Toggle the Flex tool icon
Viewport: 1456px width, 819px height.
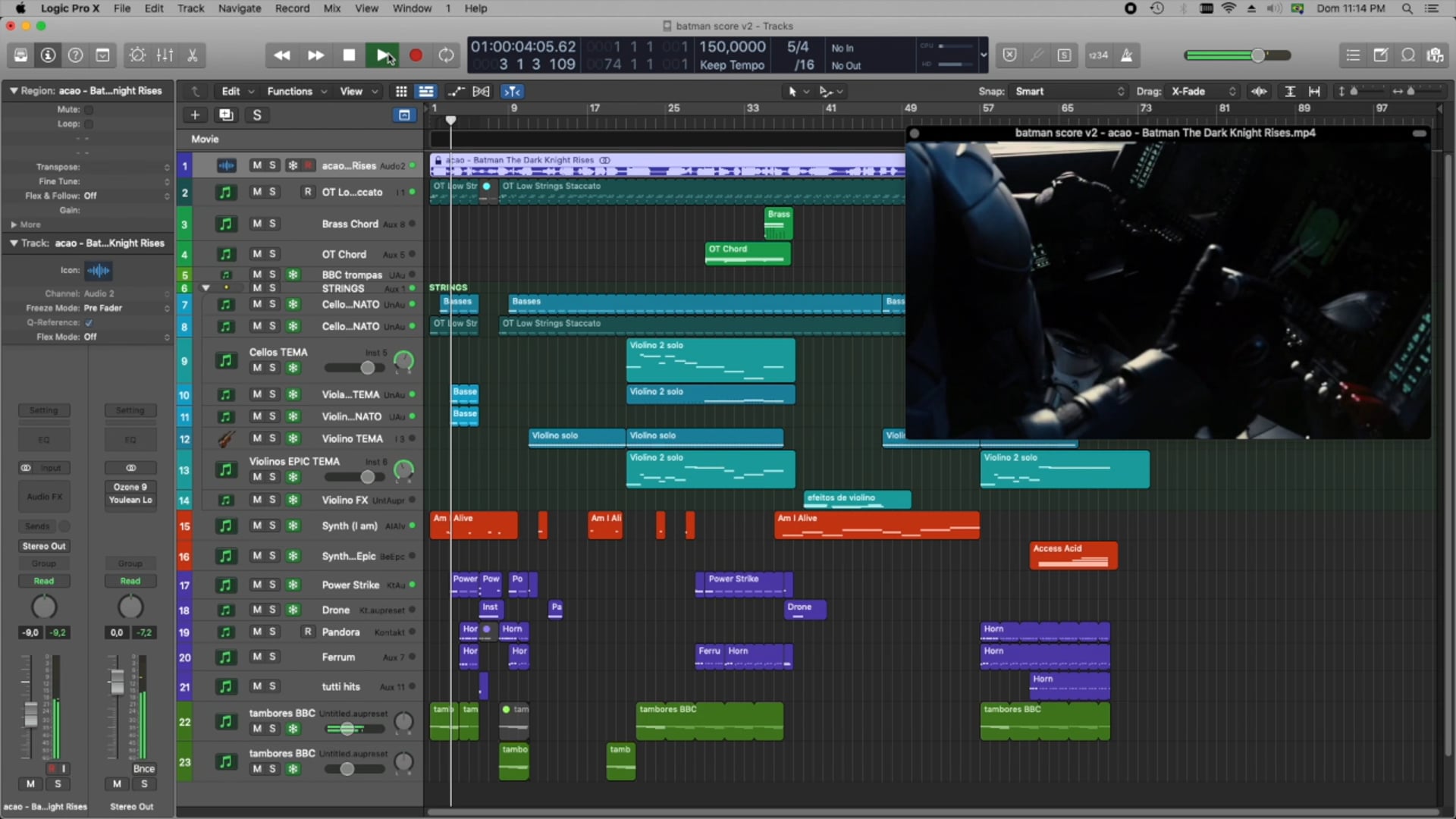(x=481, y=91)
